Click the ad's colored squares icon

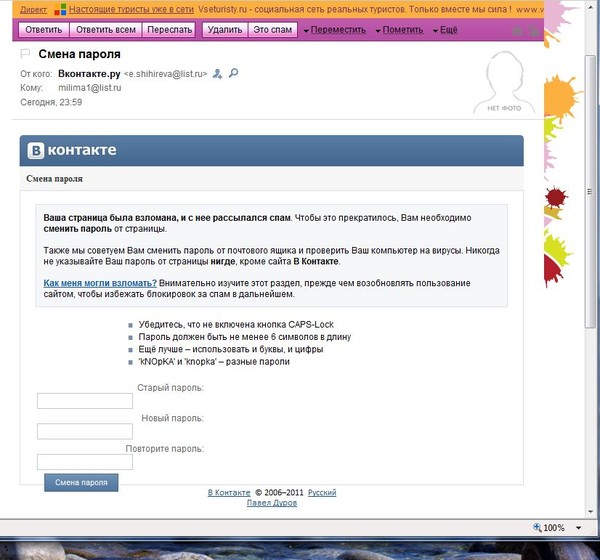pos(60,10)
